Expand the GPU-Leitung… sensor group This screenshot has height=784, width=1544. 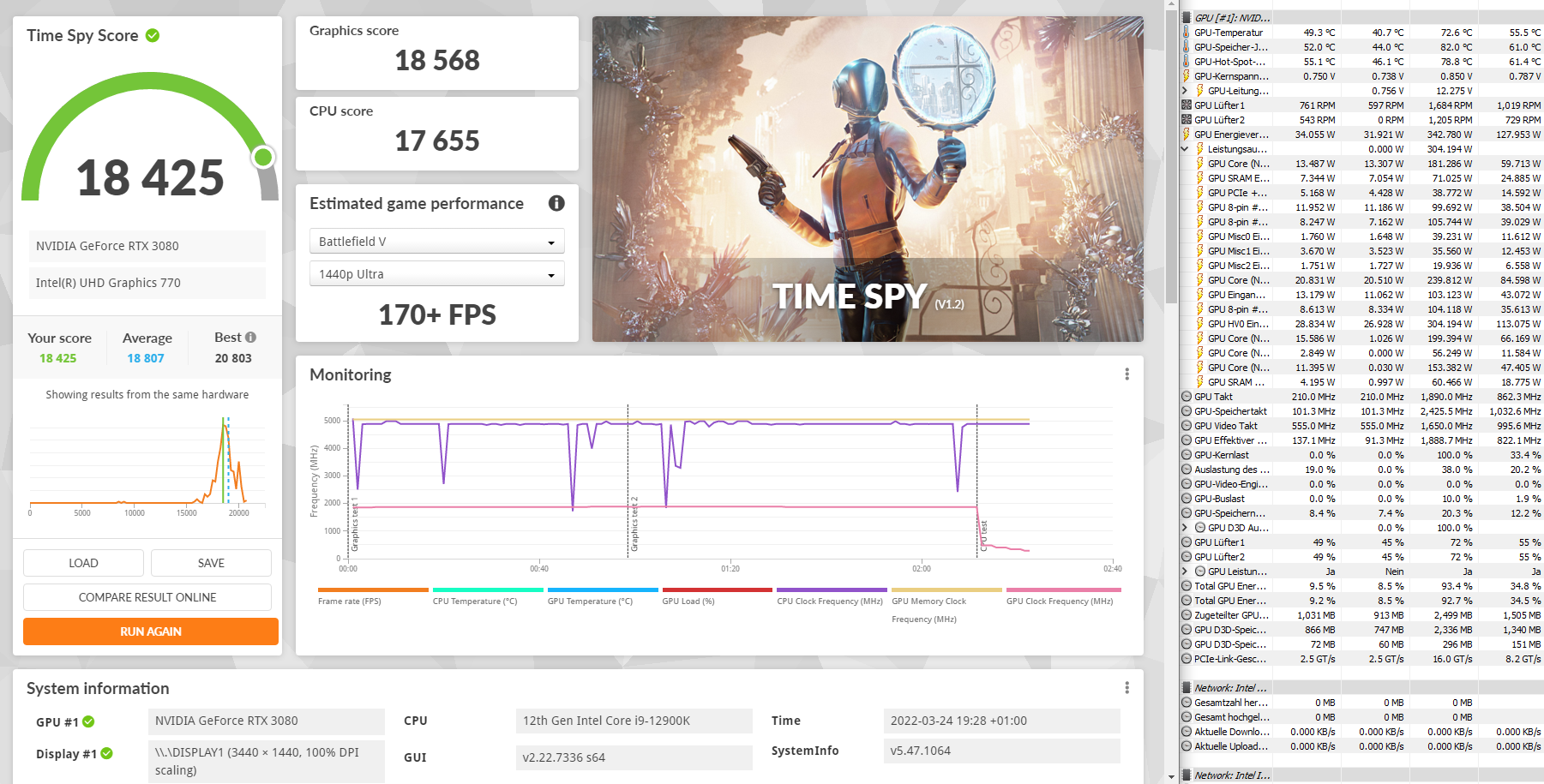pos(1186,91)
